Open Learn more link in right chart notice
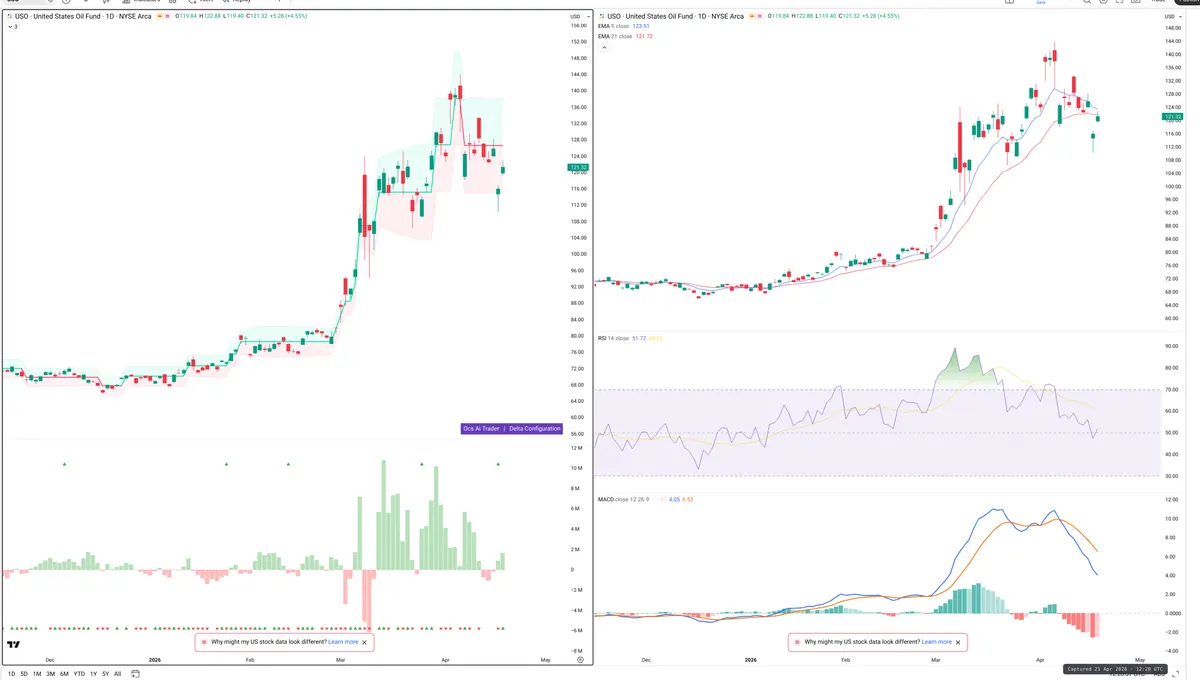This screenshot has width=1200, height=680. pyautogui.click(x=936, y=642)
